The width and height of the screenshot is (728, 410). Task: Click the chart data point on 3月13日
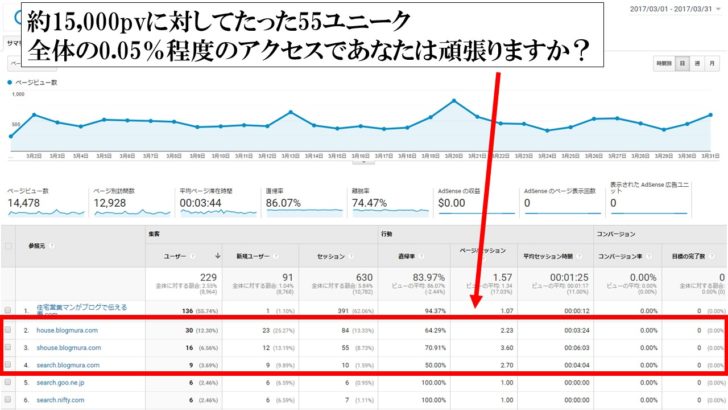click(x=291, y=112)
